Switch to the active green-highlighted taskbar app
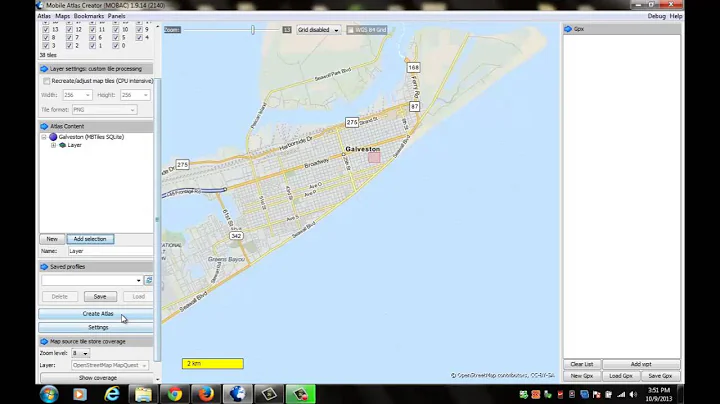The image size is (720, 404). point(301,394)
